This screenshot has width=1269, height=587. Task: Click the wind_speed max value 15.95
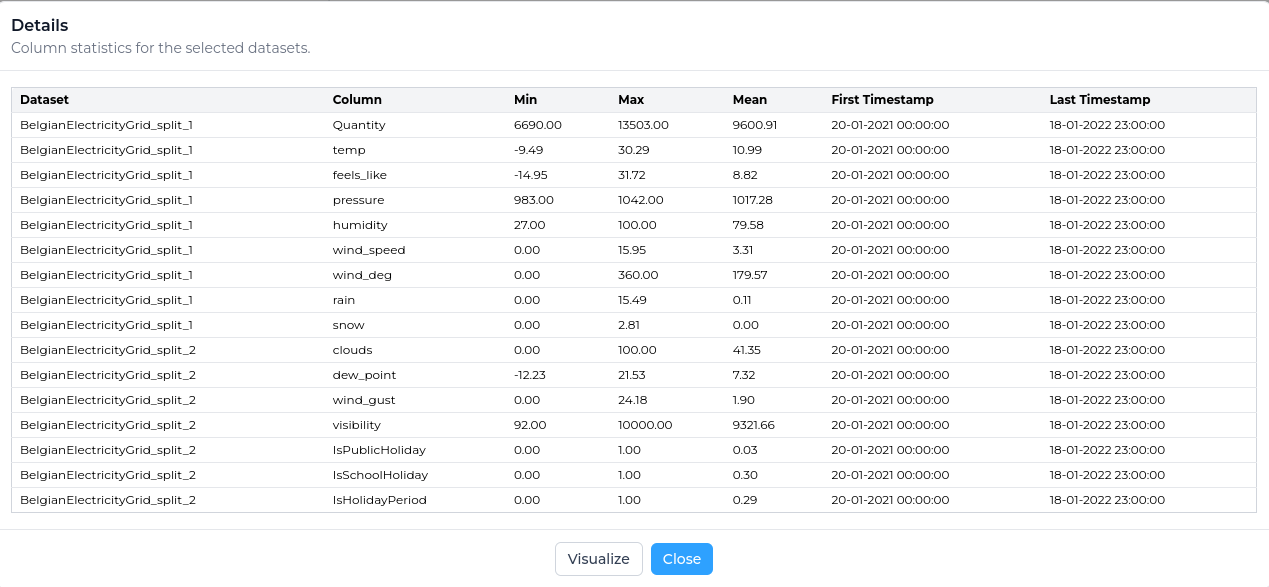[x=633, y=250]
